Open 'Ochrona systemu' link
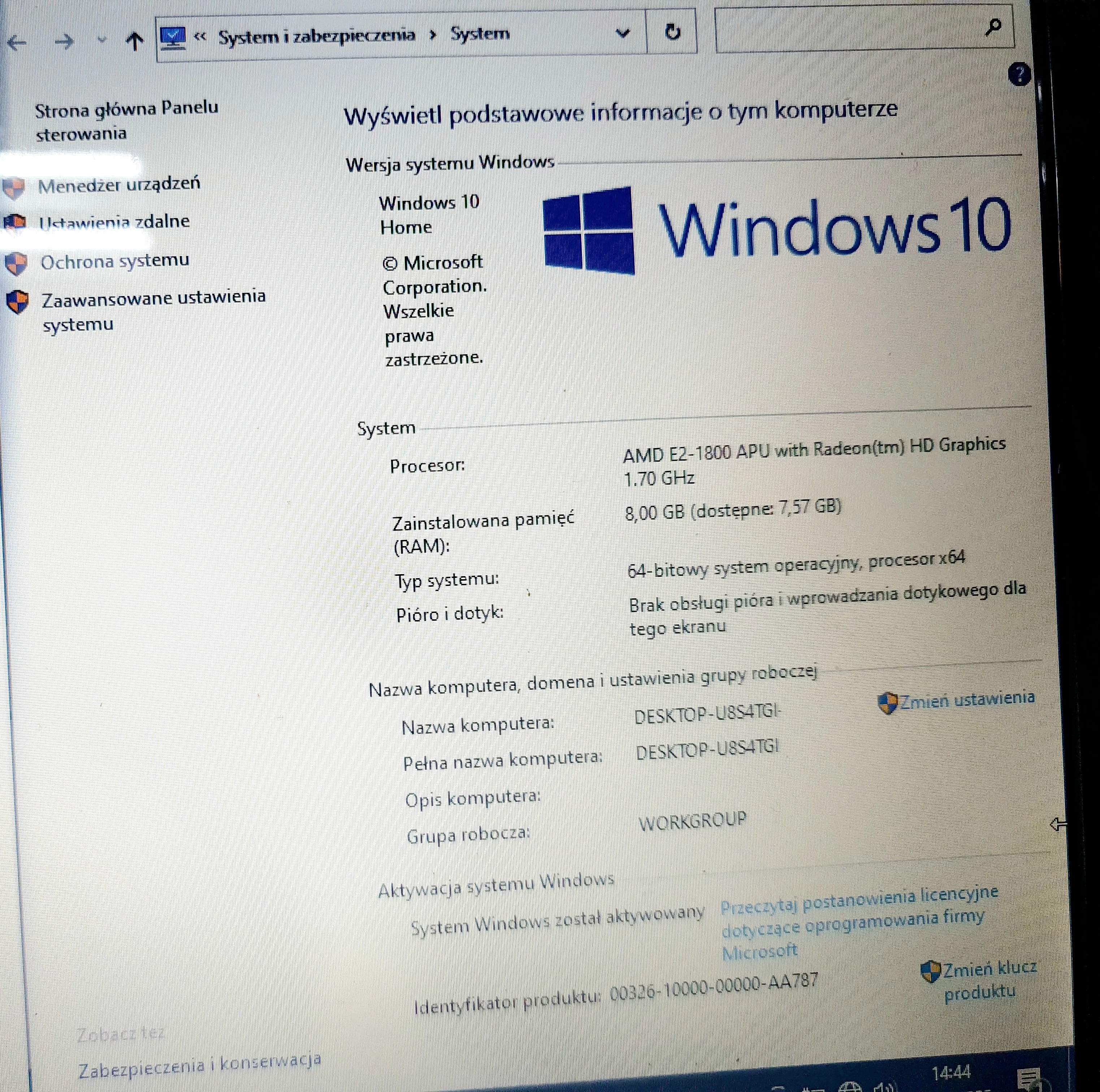 [x=114, y=261]
